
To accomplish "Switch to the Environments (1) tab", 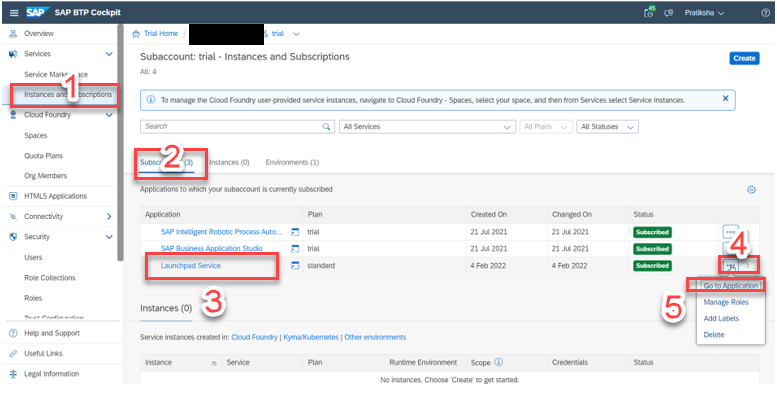I will (x=292, y=163).
